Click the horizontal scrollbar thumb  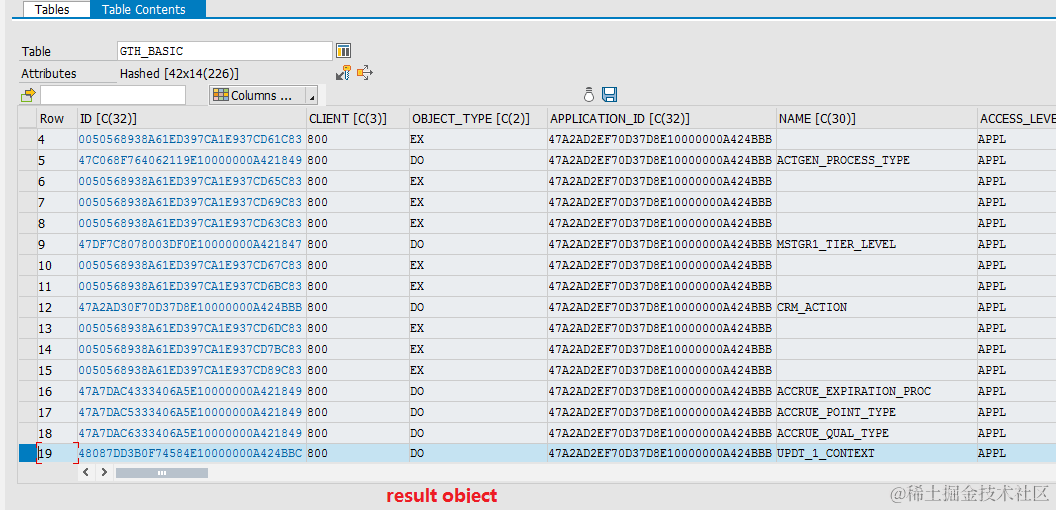(x=162, y=473)
